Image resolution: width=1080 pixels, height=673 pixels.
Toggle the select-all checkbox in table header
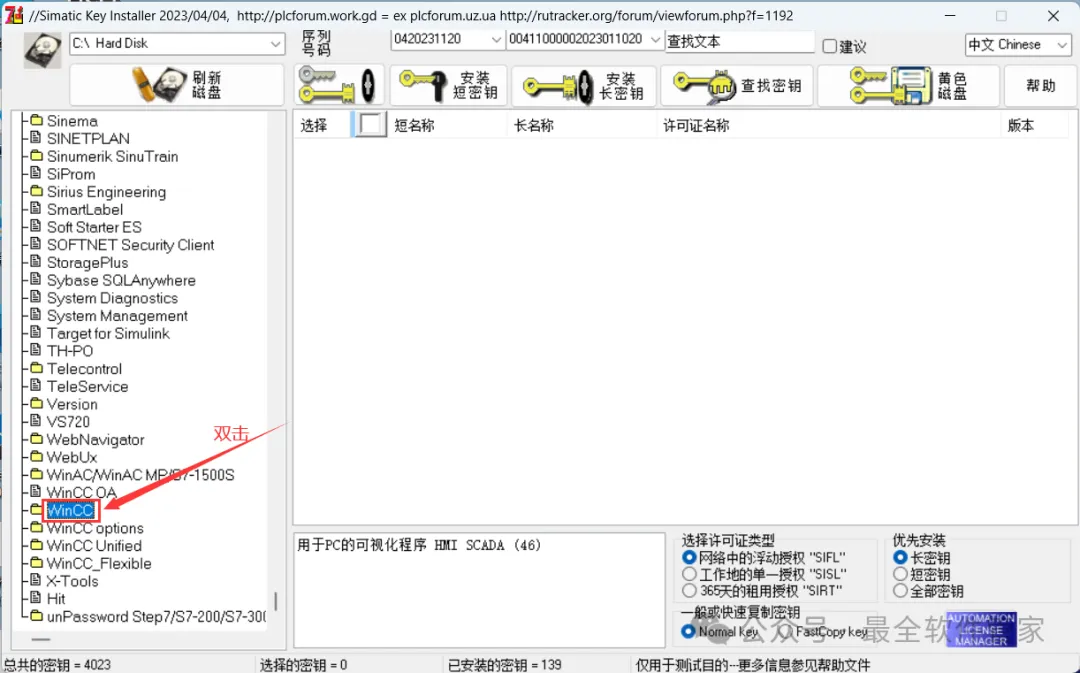(371, 125)
